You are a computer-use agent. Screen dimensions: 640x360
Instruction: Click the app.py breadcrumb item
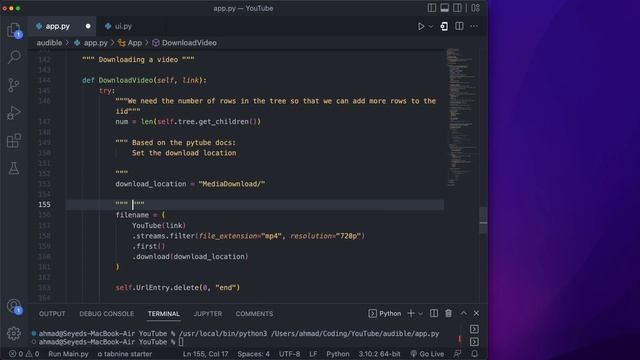pos(96,43)
